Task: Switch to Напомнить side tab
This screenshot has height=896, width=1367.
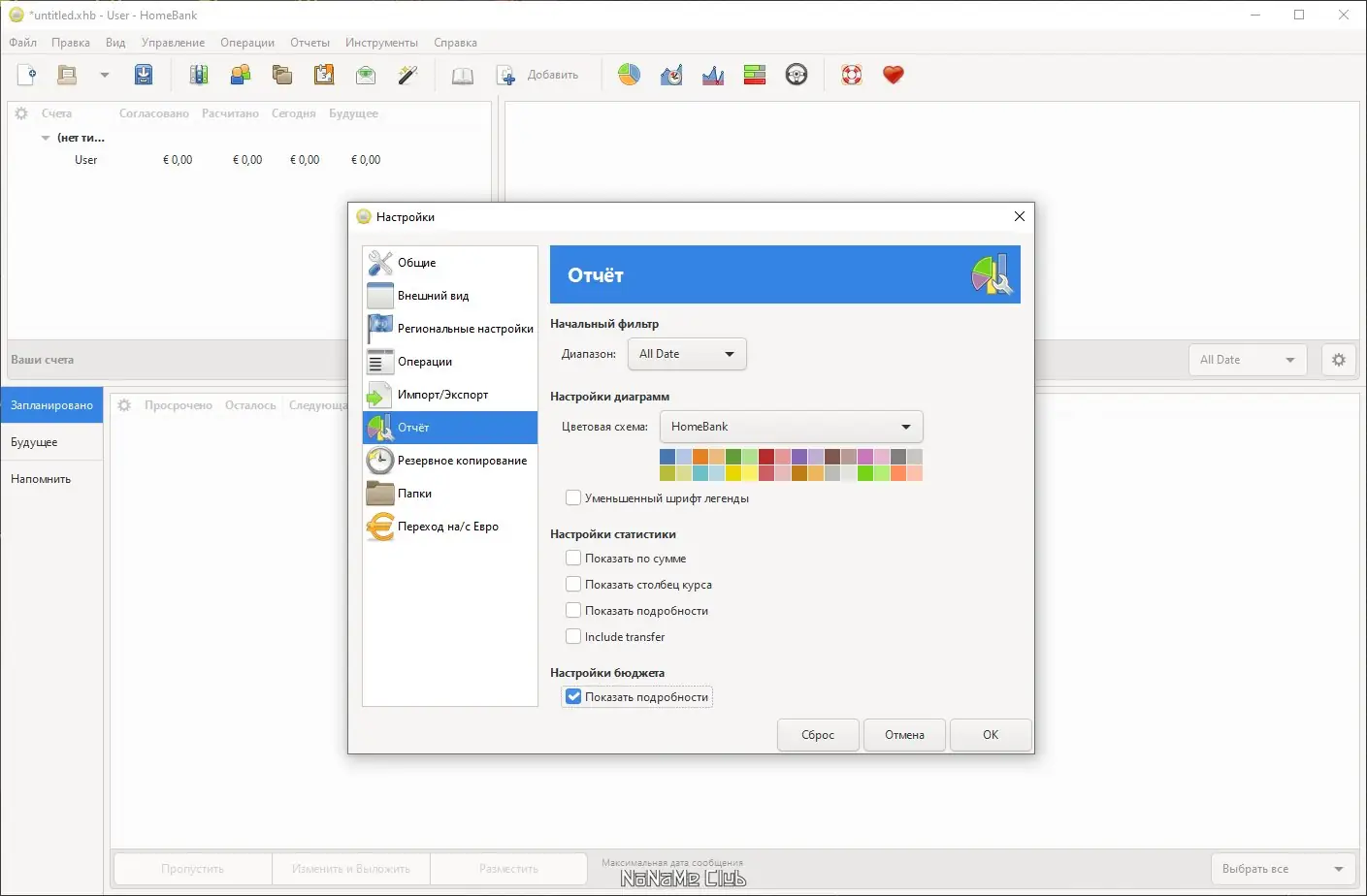Action: point(51,479)
